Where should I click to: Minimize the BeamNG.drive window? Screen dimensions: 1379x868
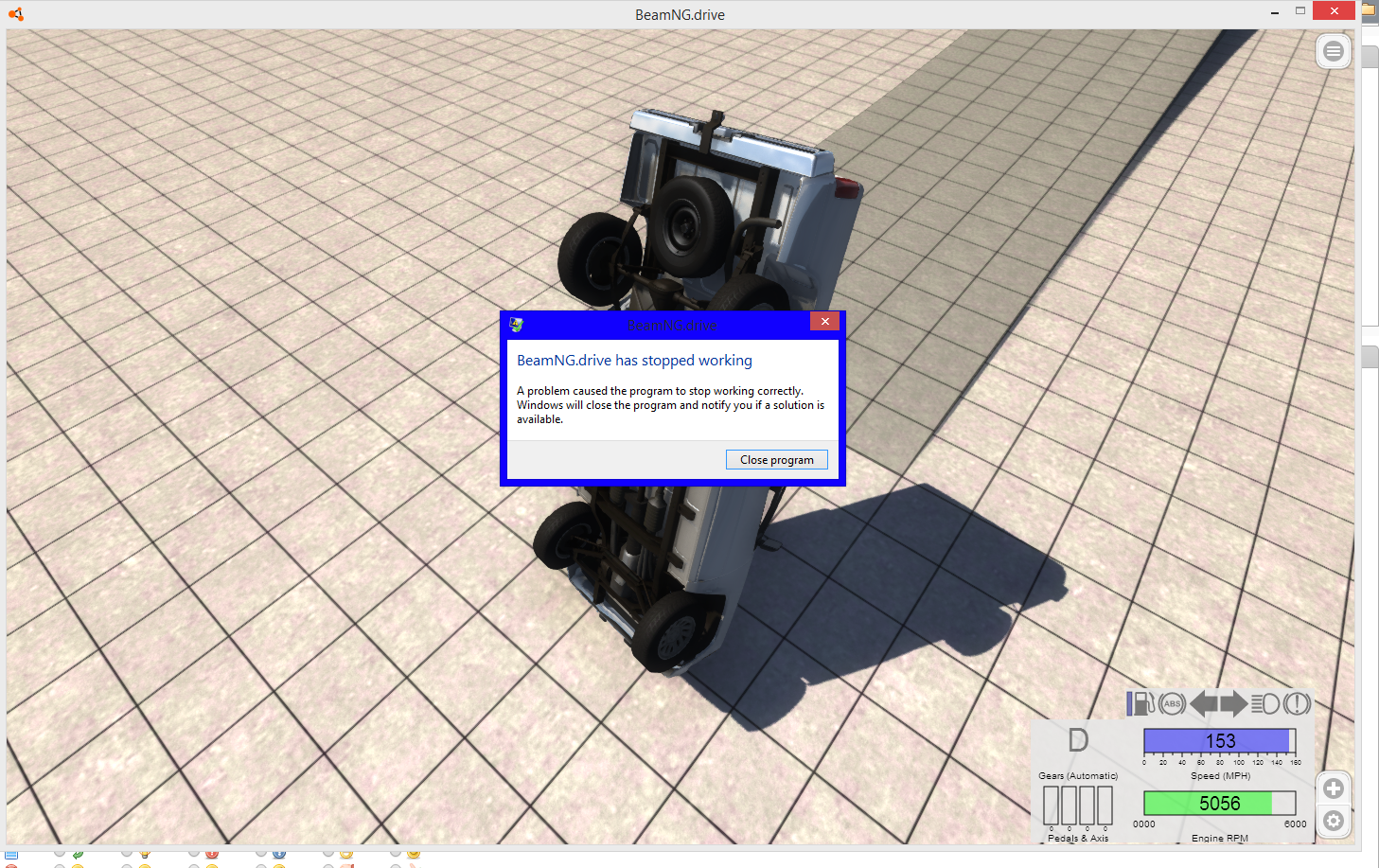[1275, 11]
